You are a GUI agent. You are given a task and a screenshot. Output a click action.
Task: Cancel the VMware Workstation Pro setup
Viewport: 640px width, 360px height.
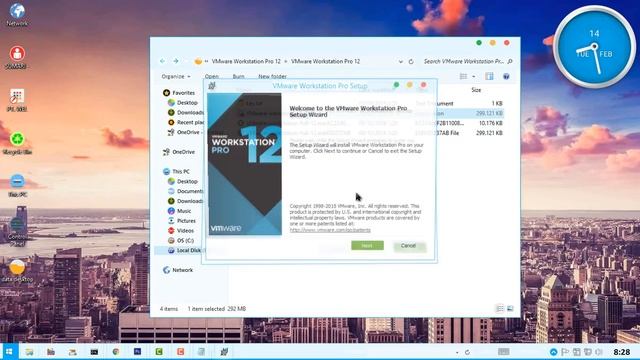pyautogui.click(x=408, y=246)
